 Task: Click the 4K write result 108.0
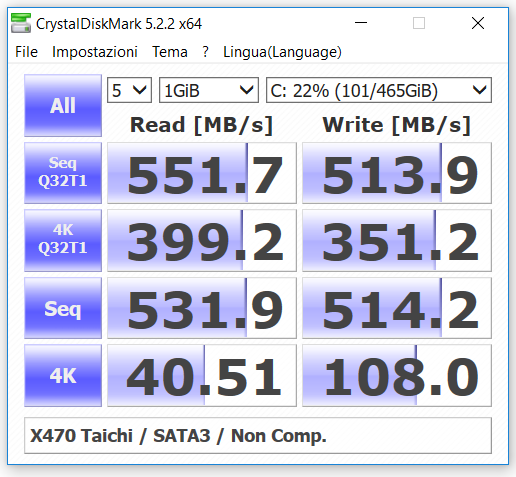397,375
